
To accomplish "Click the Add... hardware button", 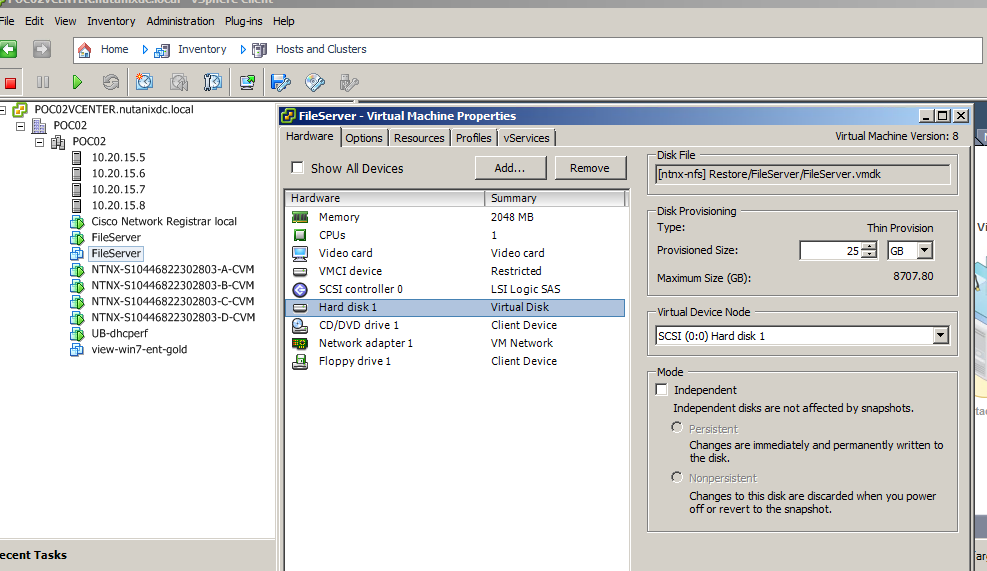I will point(510,168).
